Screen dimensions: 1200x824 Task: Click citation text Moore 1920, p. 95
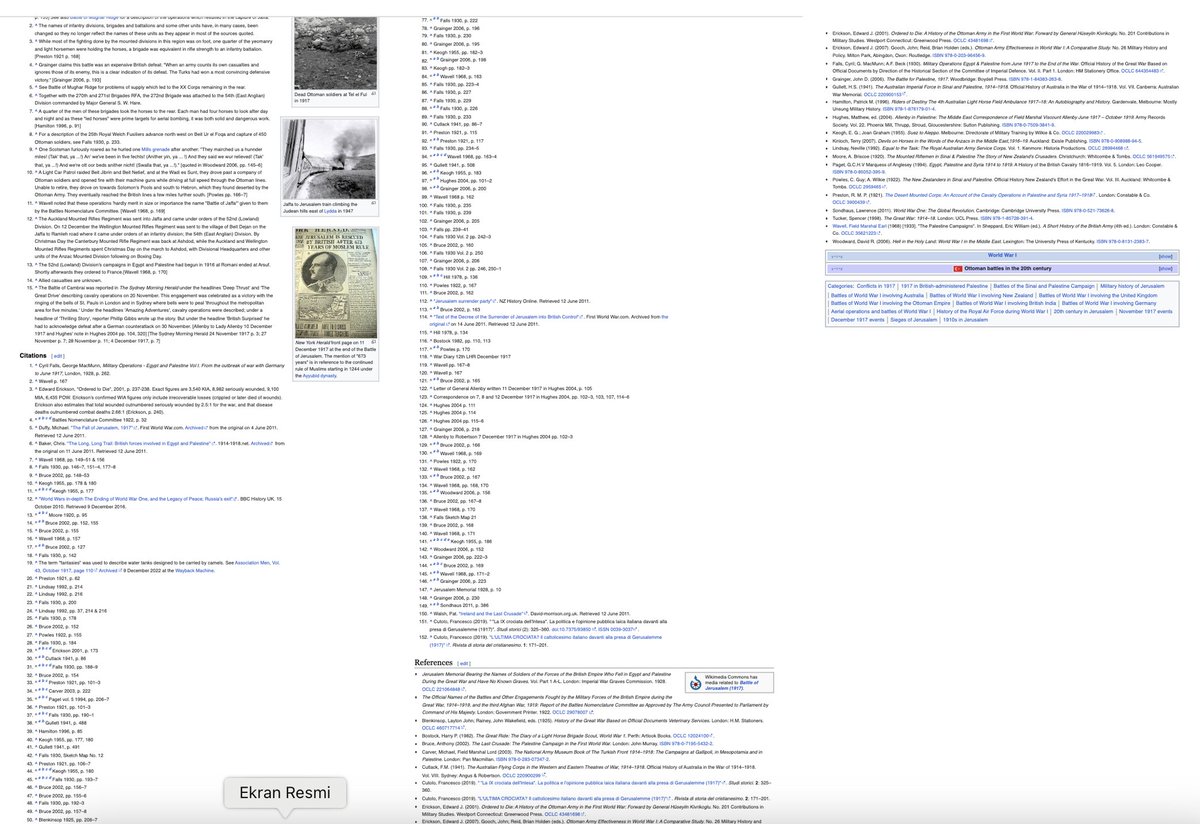tap(68, 515)
